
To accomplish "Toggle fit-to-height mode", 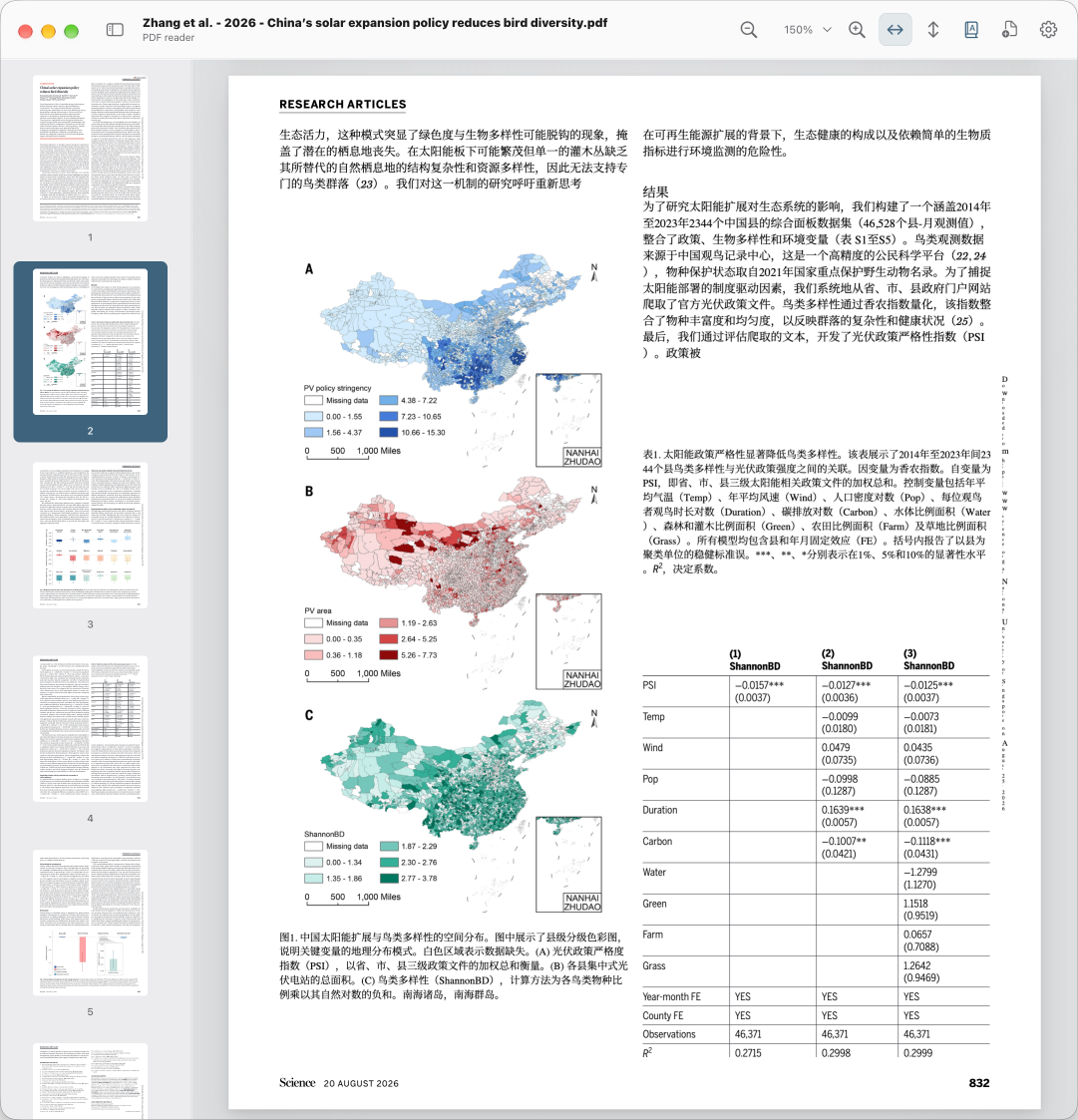I will tap(933, 30).
